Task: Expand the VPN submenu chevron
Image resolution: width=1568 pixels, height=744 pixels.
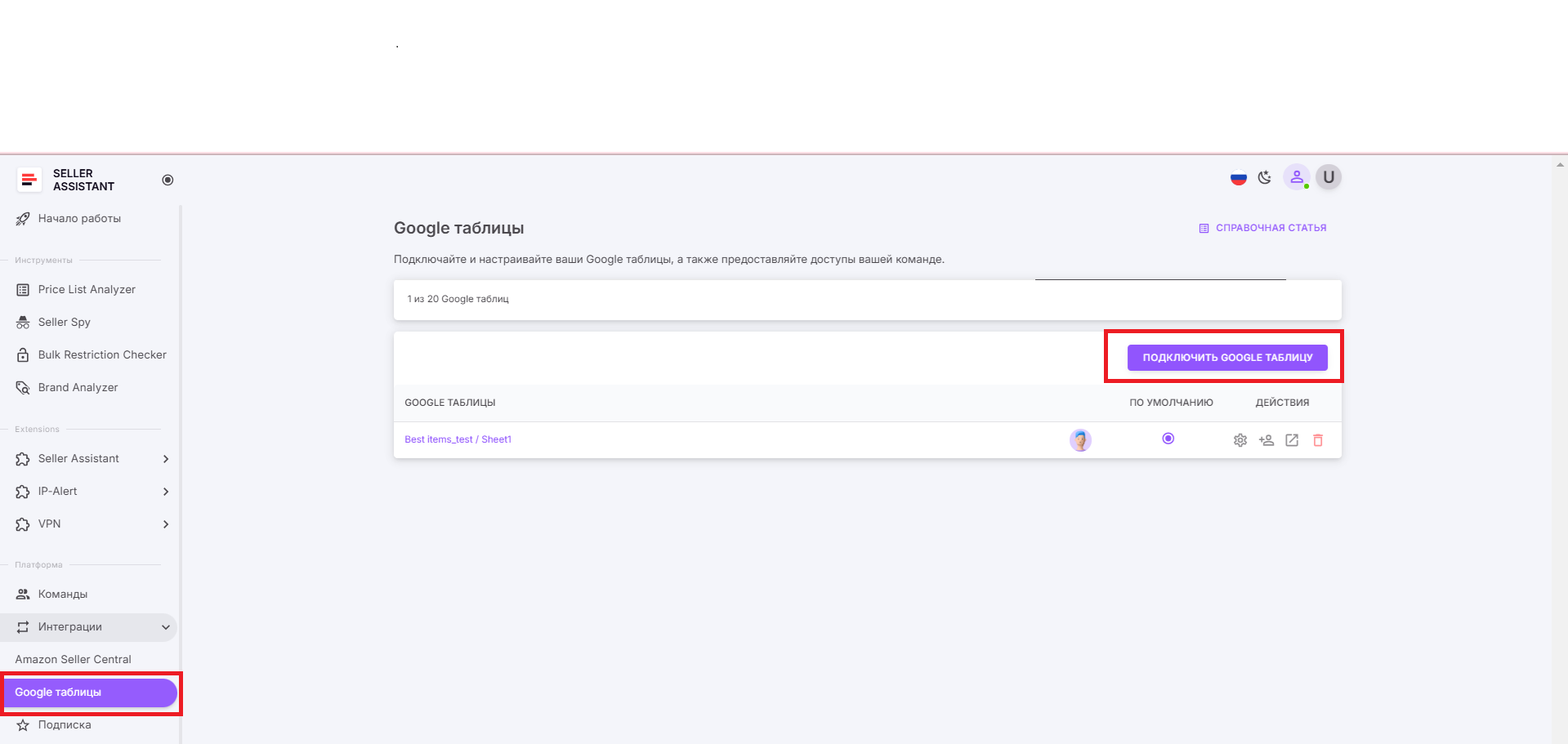Action: pos(166,524)
